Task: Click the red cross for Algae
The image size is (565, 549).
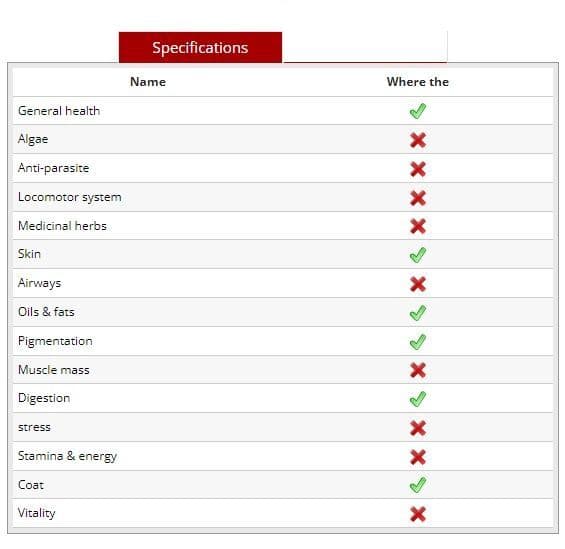Action: click(x=418, y=140)
